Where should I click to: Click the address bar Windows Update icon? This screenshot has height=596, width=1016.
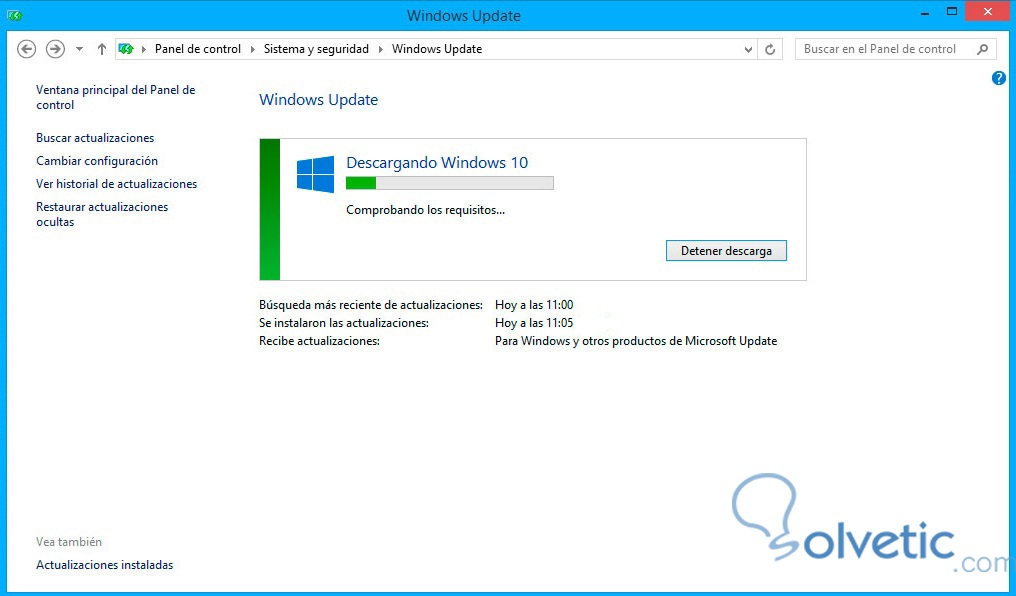[126, 49]
